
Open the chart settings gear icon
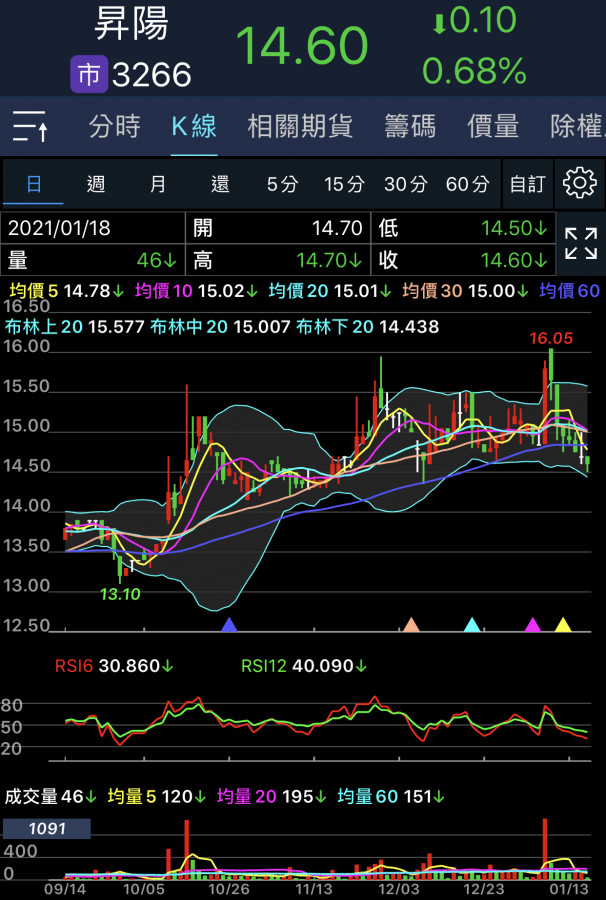coord(580,183)
